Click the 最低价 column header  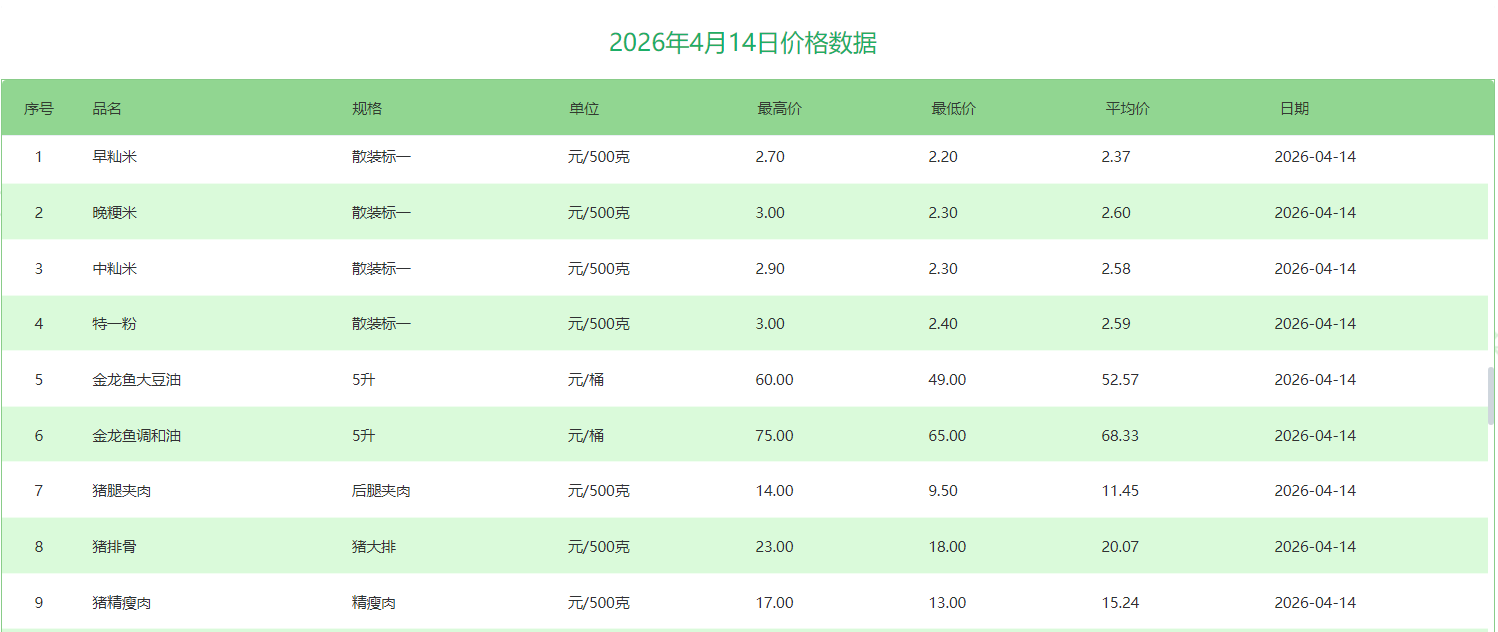953,109
